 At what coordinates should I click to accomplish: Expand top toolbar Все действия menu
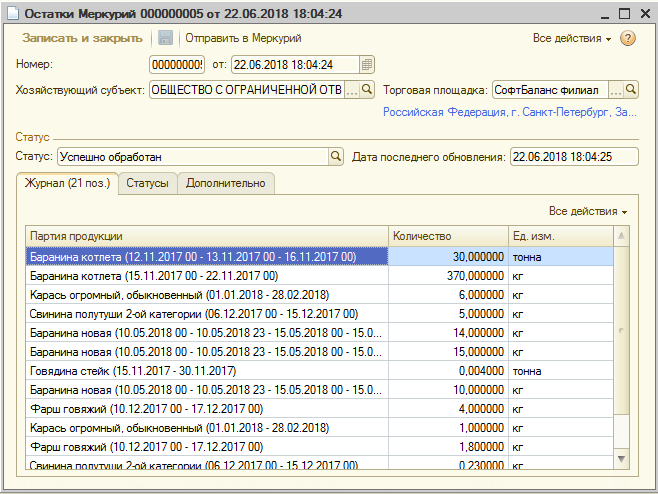pyautogui.click(x=572, y=38)
